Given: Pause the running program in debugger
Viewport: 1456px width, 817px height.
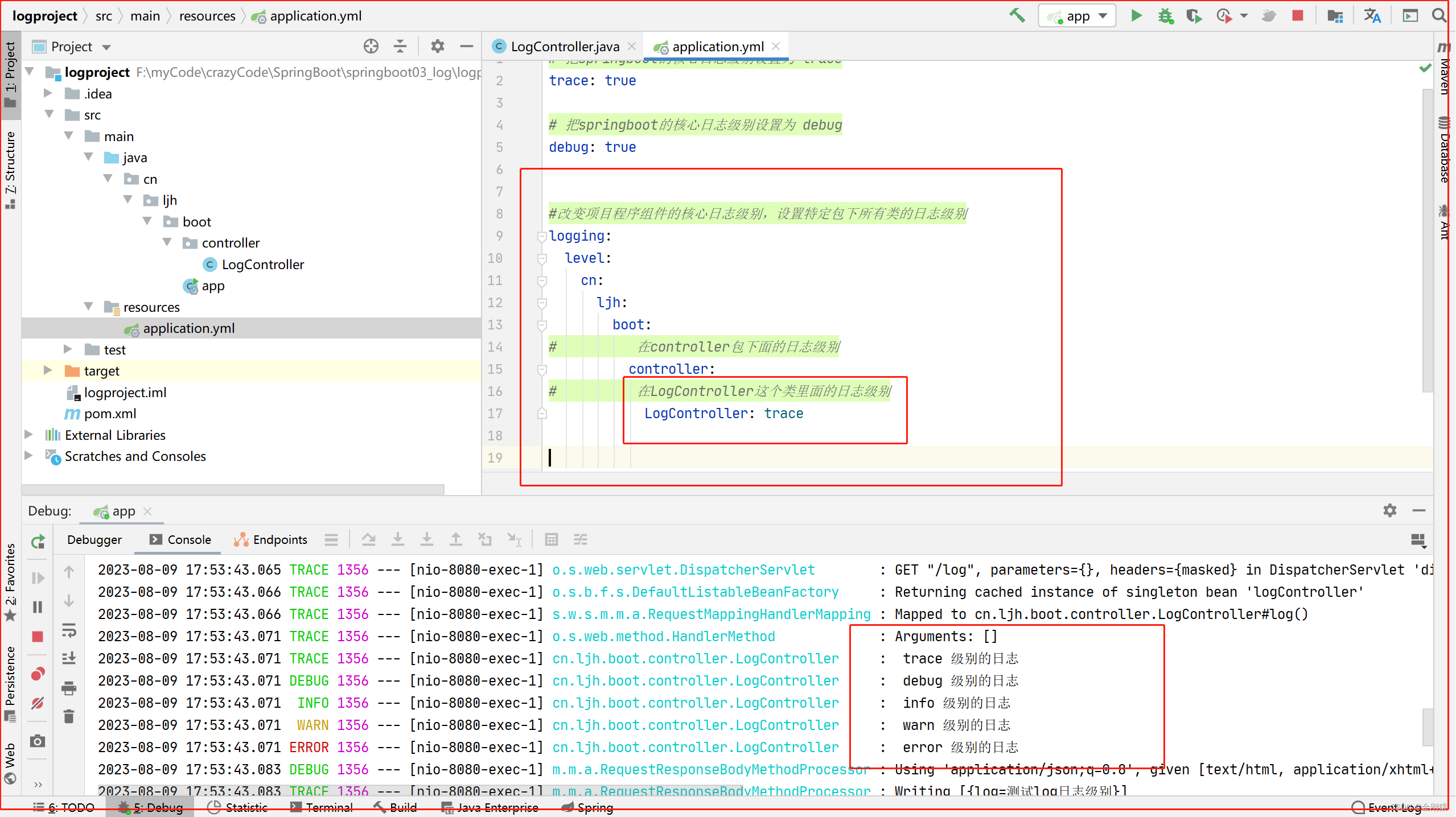Looking at the screenshot, I should (38, 607).
